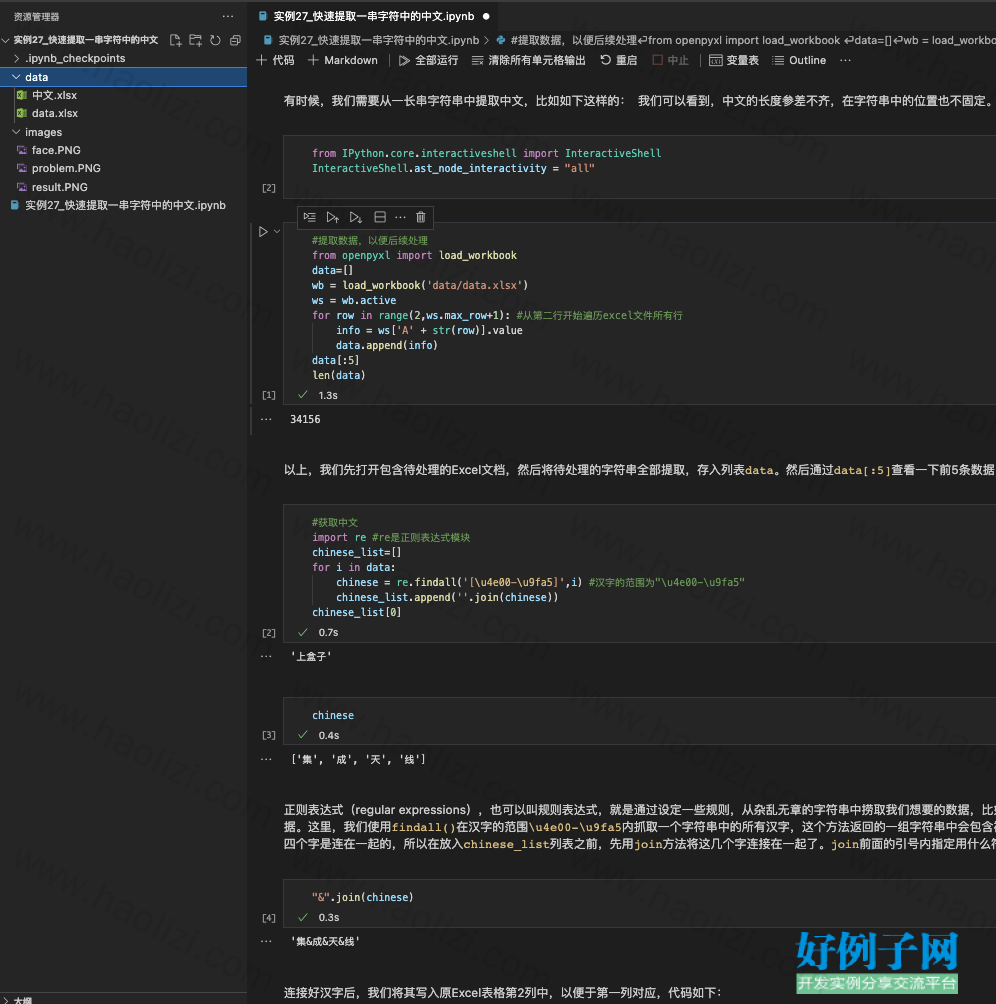
Task: Collapse all folders in explorer
Action: point(235,40)
